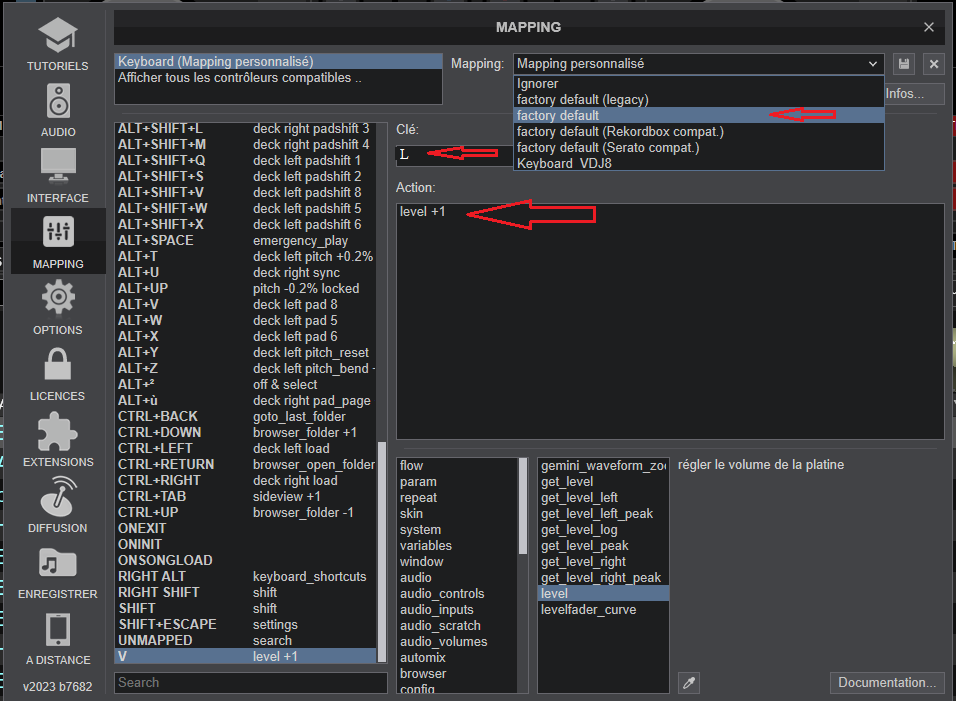
Task: Click the Search field below key list
Action: (x=251, y=683)
